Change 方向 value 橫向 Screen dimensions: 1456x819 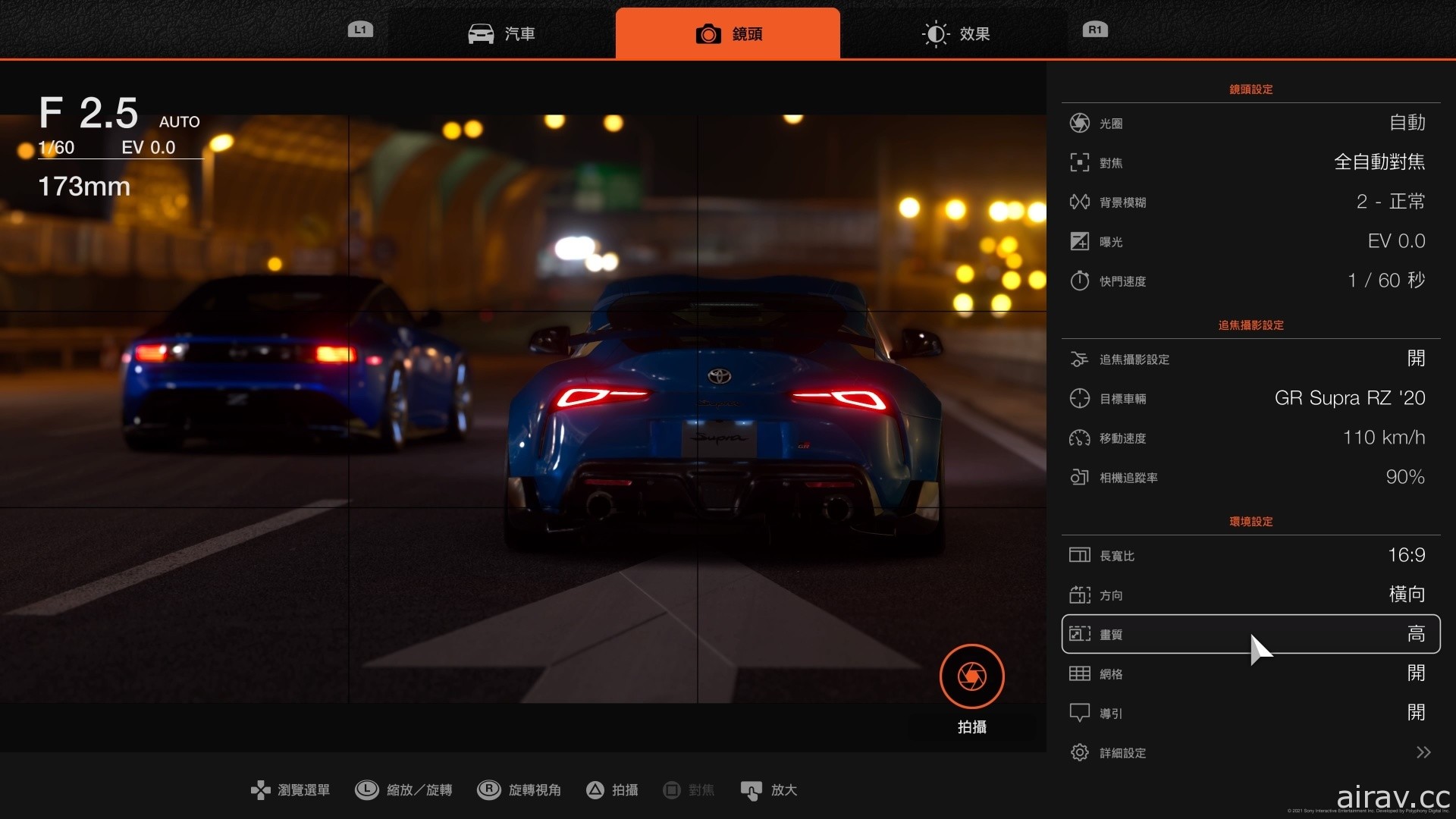1407,595
